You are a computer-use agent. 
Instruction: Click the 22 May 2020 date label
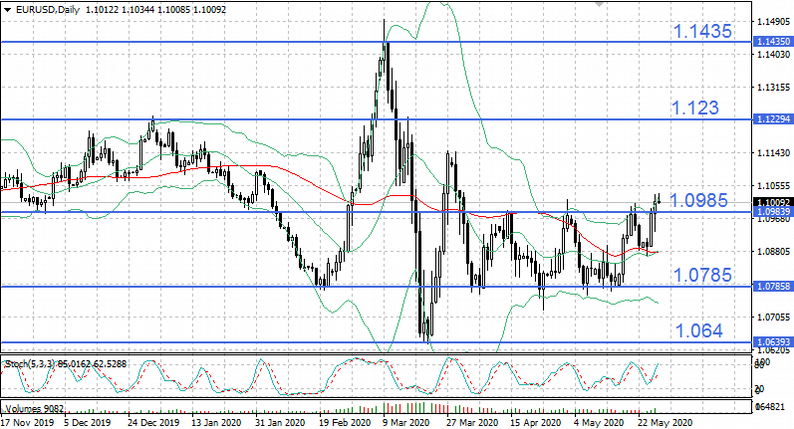[664, 422]
